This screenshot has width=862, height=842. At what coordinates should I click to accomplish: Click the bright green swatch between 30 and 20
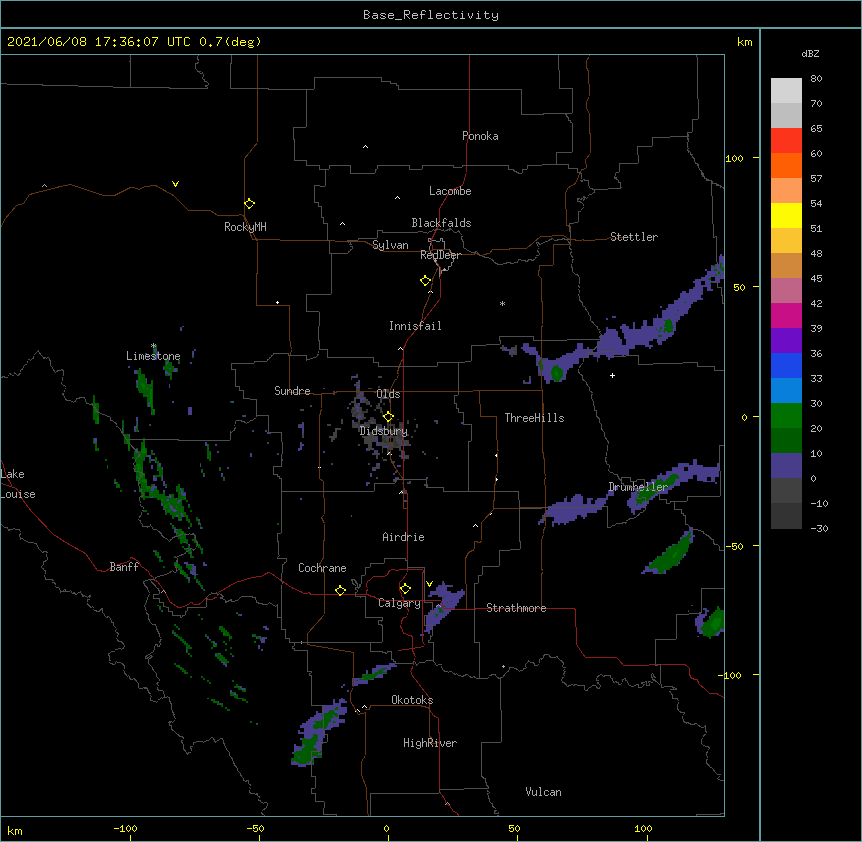786,416
